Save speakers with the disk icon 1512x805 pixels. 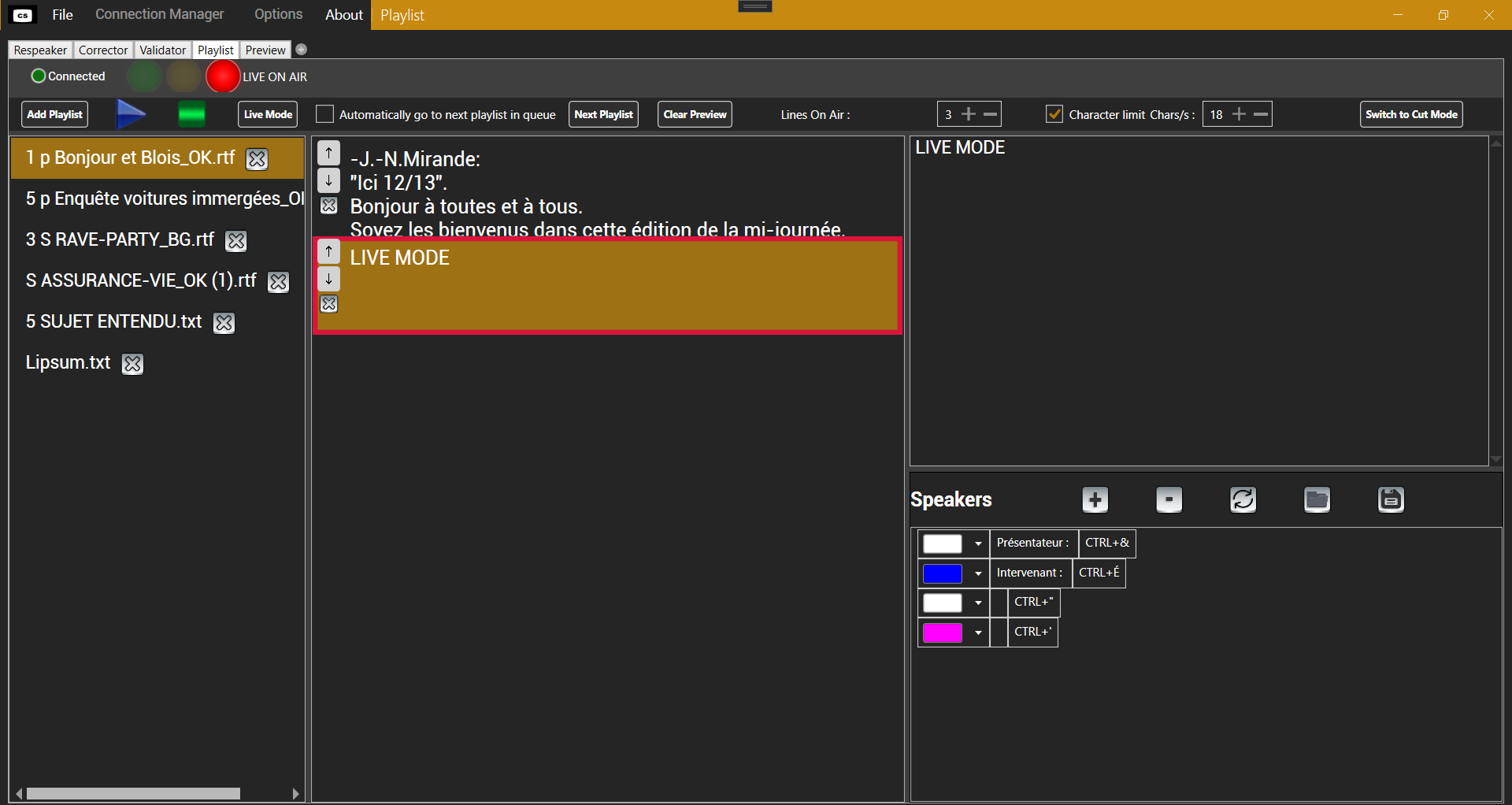point(1391,499)
